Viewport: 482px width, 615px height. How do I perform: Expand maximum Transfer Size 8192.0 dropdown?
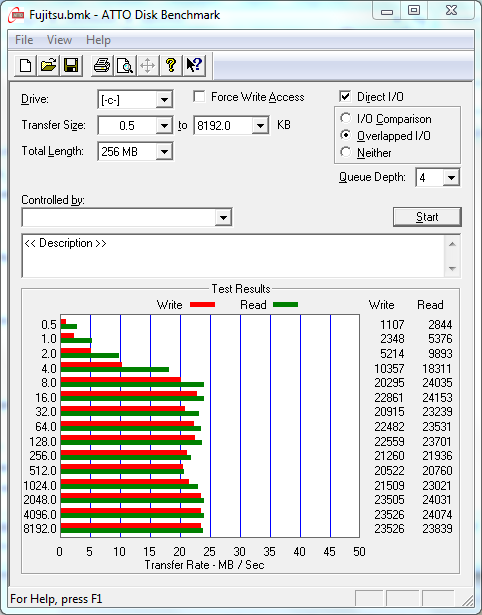(260, 126)
